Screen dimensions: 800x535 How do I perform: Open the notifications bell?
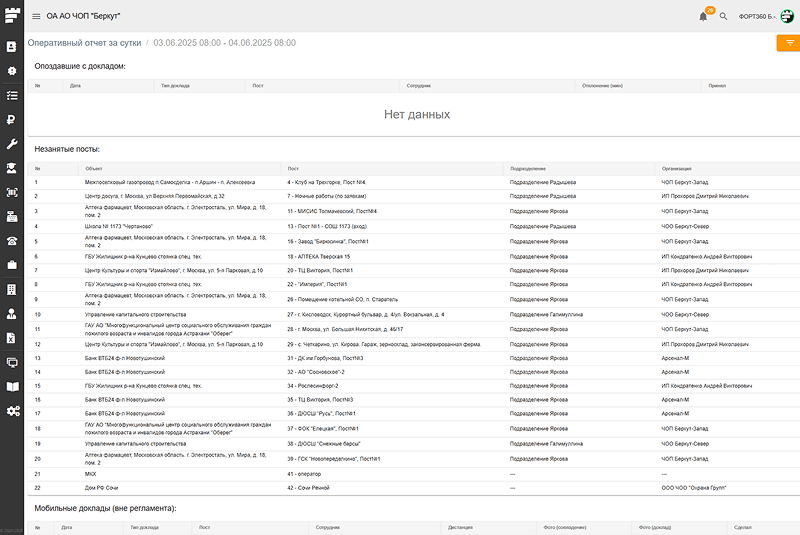click(x=703, y=16)
